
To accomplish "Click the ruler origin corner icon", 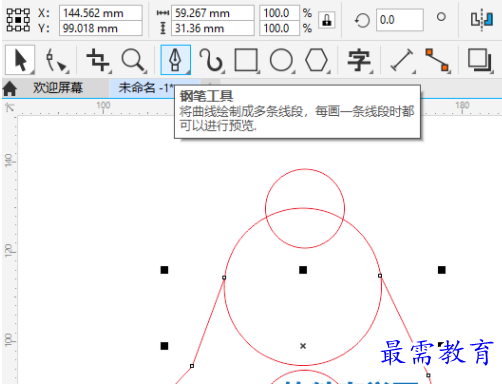I will (x=10, y=107).
